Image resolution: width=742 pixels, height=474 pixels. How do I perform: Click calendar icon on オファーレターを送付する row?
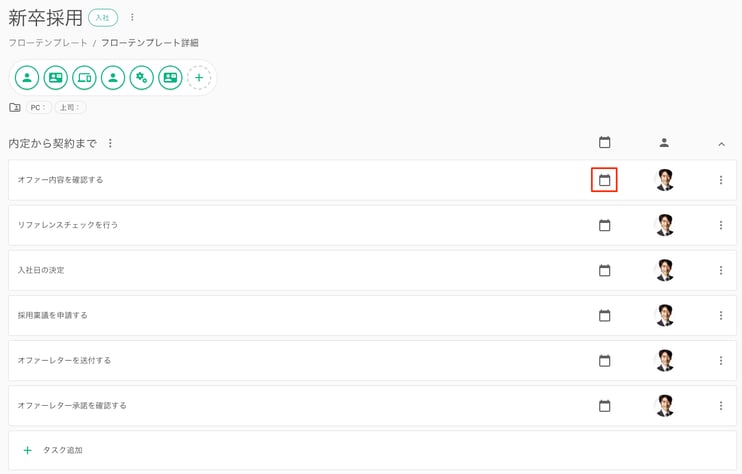pos(604,360)
